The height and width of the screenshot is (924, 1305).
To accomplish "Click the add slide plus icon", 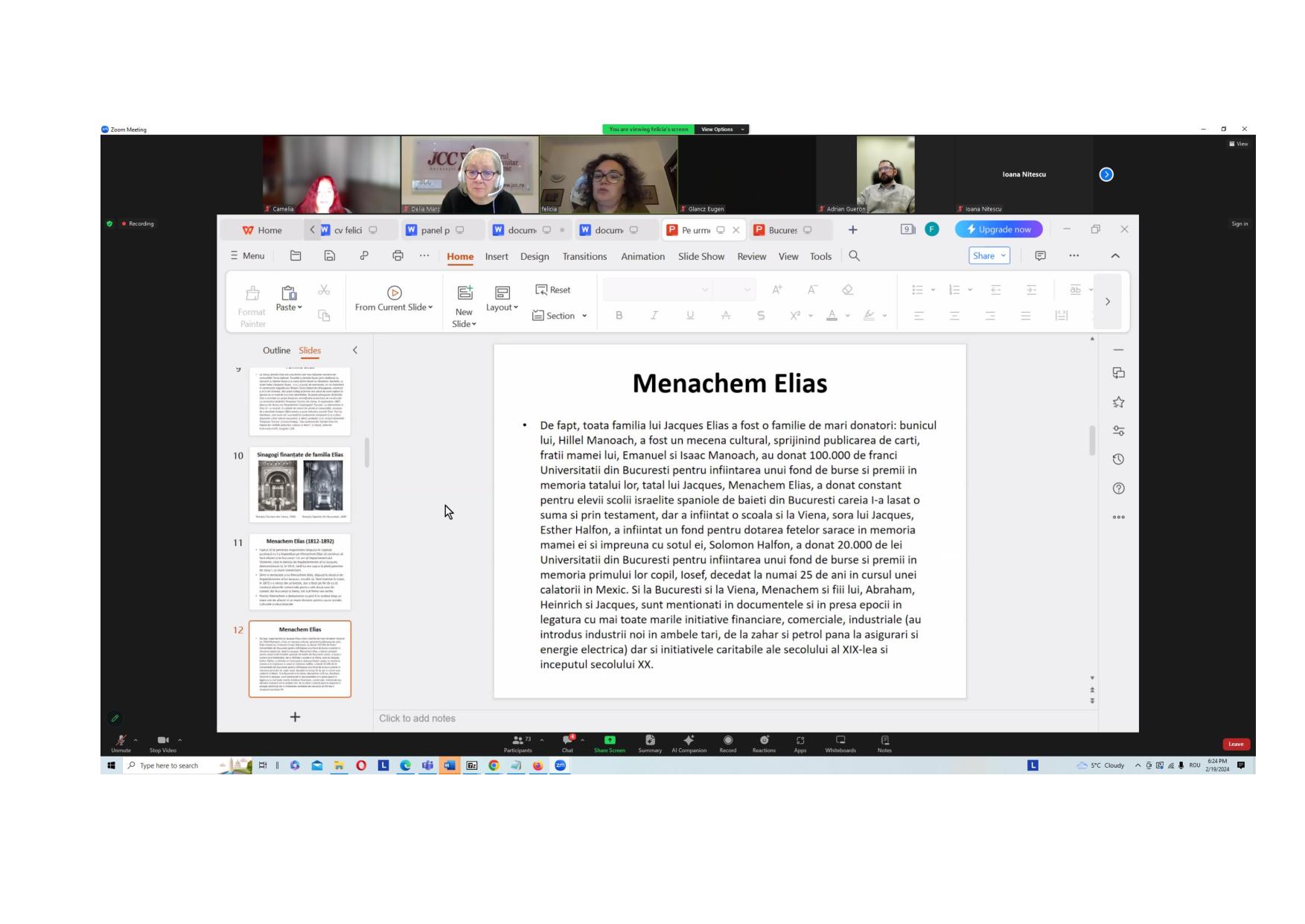I will click(295, 716).
